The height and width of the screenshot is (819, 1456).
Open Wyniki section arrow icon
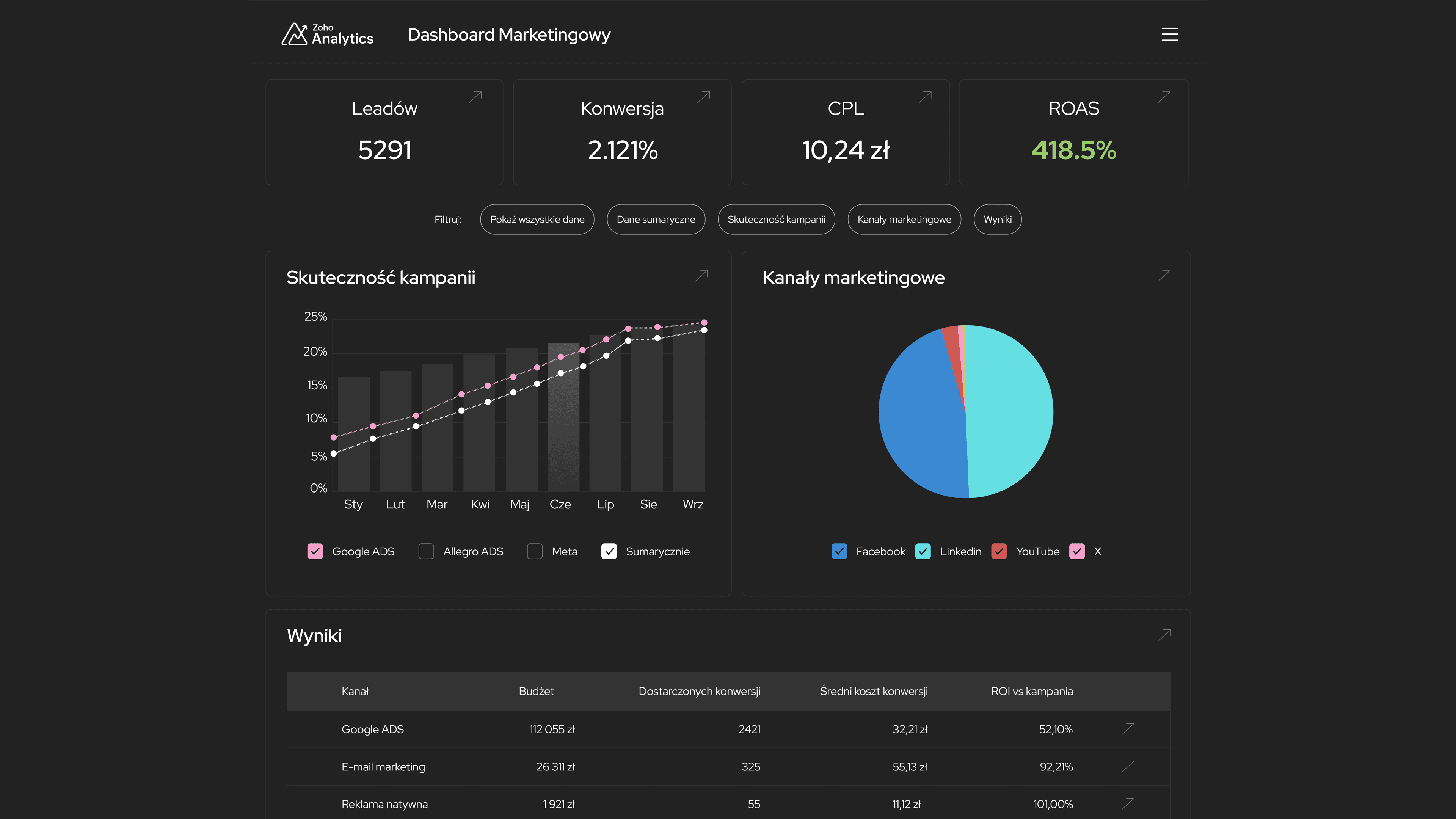tap(1164, 635)
